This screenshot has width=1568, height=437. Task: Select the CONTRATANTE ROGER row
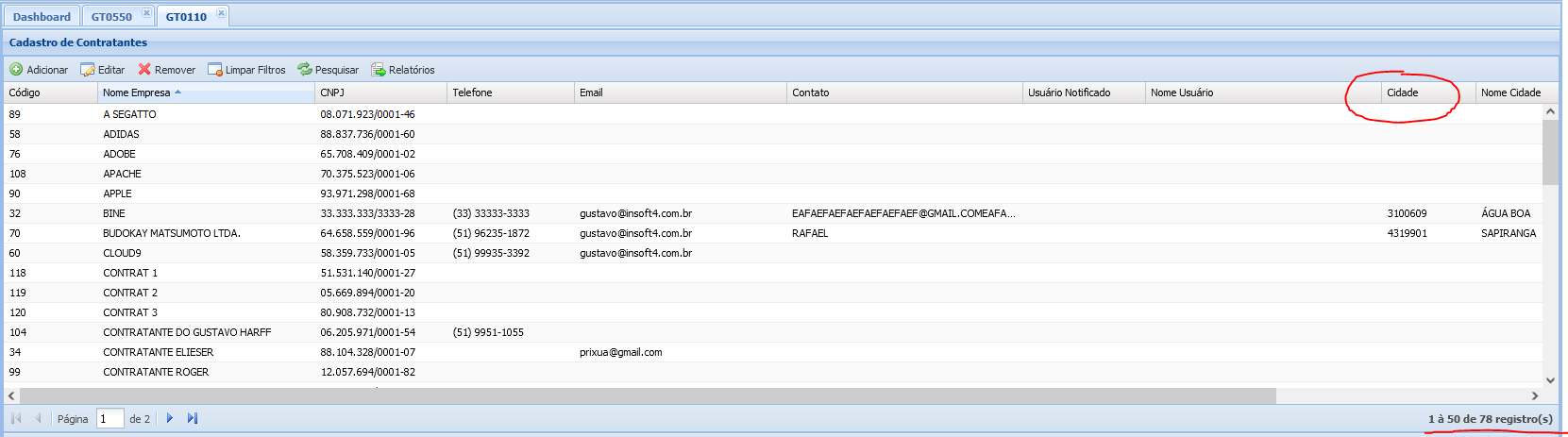coord(773,372)
